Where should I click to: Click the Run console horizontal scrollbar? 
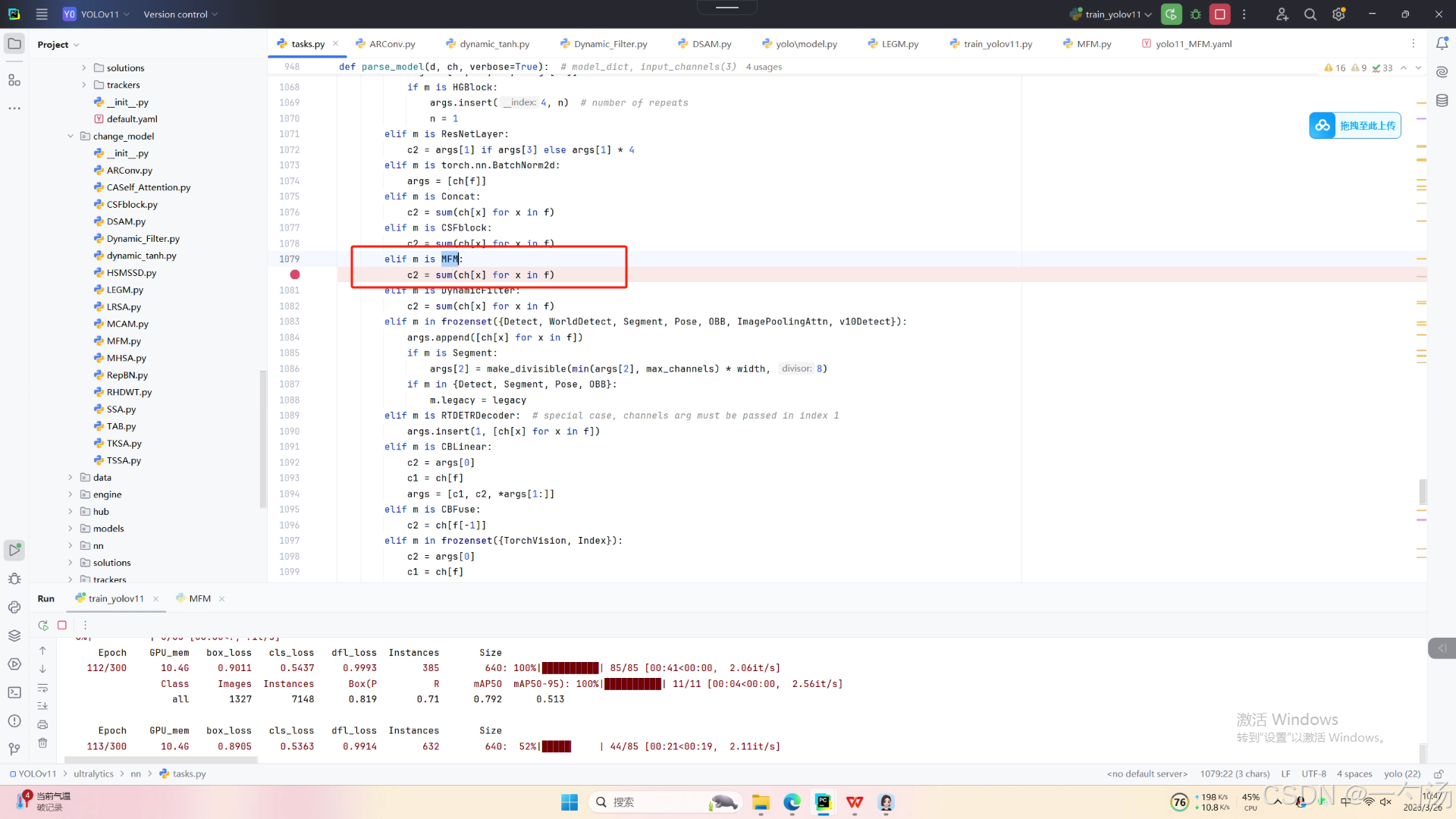click(x=161, y=759)
